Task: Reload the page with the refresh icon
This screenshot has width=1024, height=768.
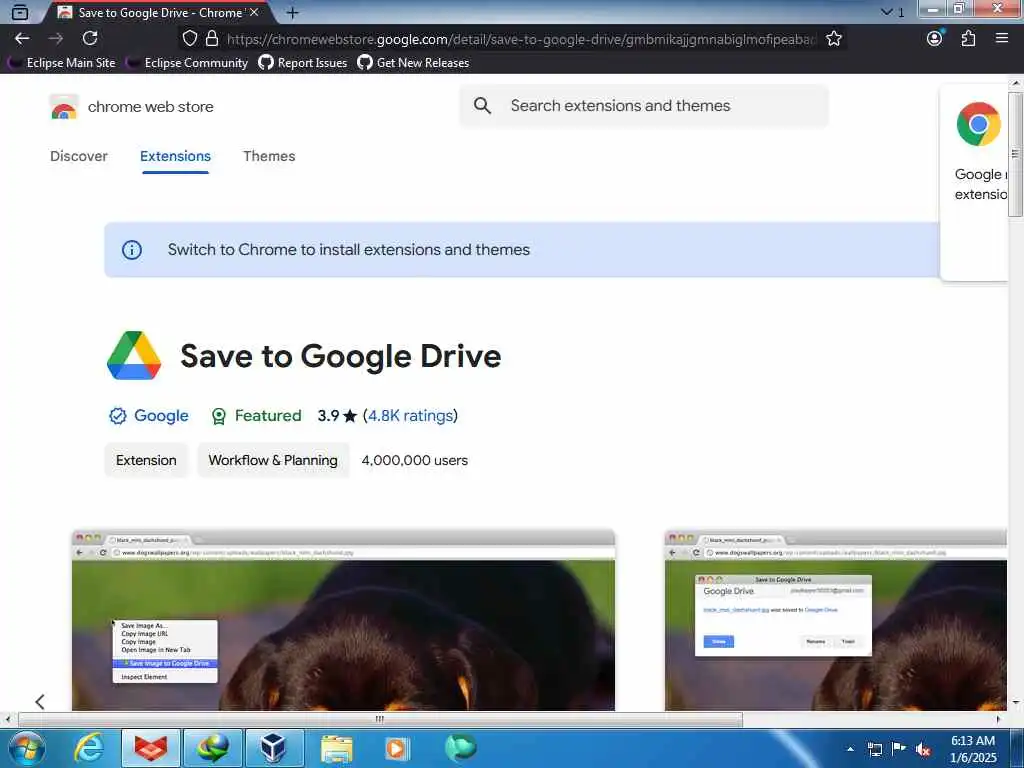Action: pos(90,39)
